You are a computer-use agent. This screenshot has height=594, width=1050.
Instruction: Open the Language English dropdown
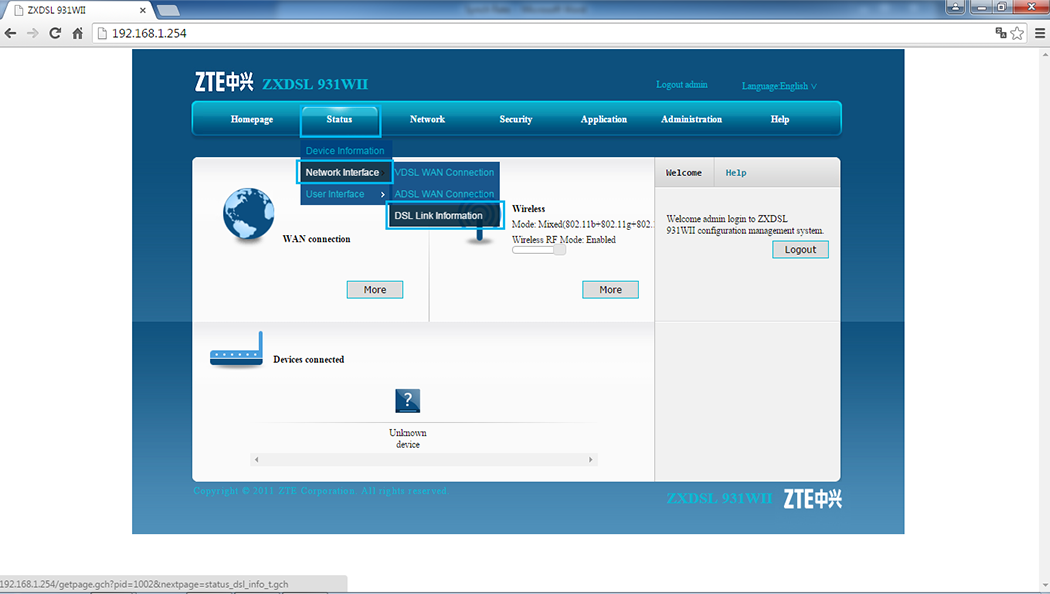779,86
